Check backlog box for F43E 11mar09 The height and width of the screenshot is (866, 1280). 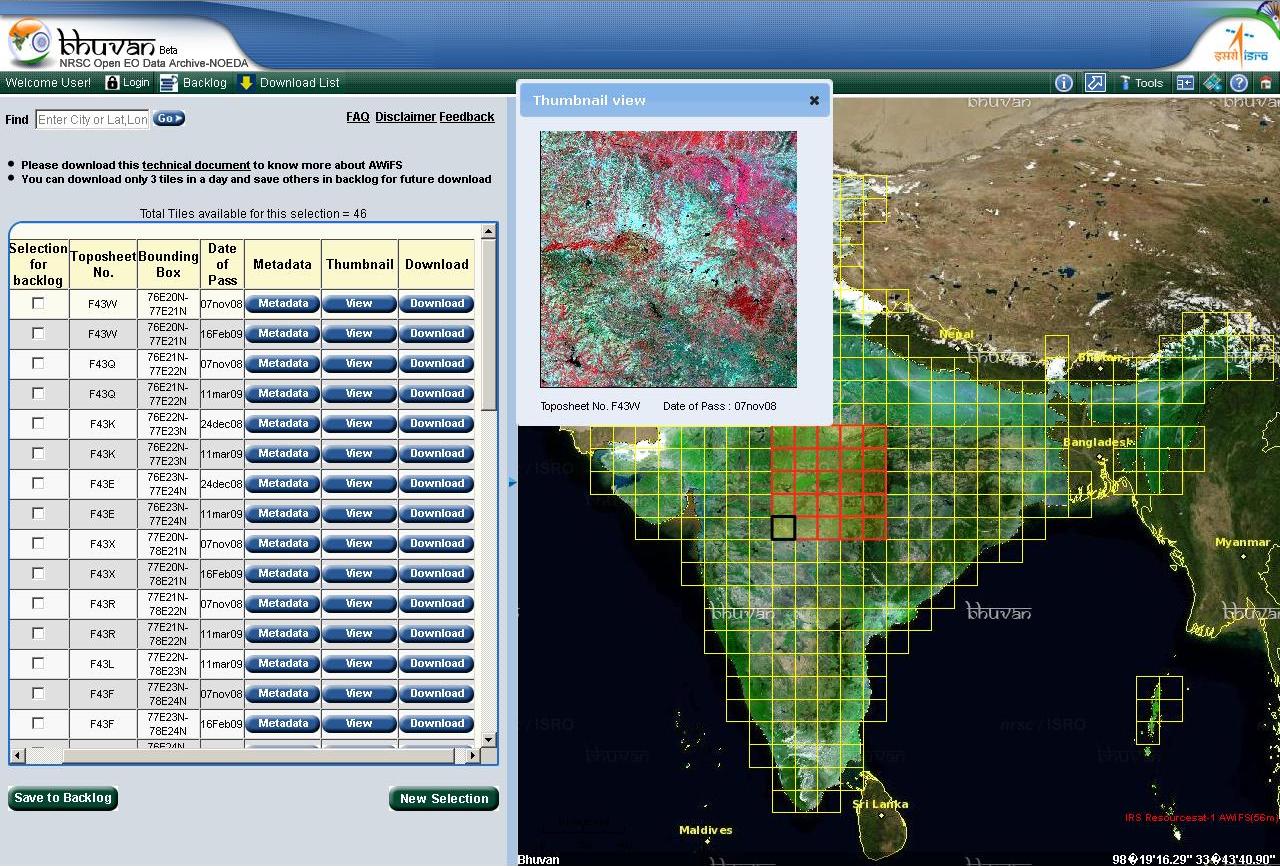(x=38, y=513)
